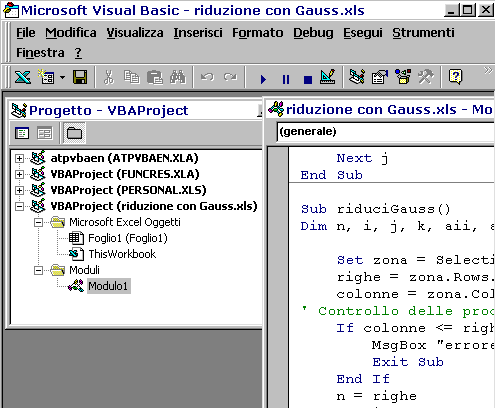Screen dimensions: 495x408
Task: Select Foglio1 (Foglio1) sheet object
Action: pos(128,238)
